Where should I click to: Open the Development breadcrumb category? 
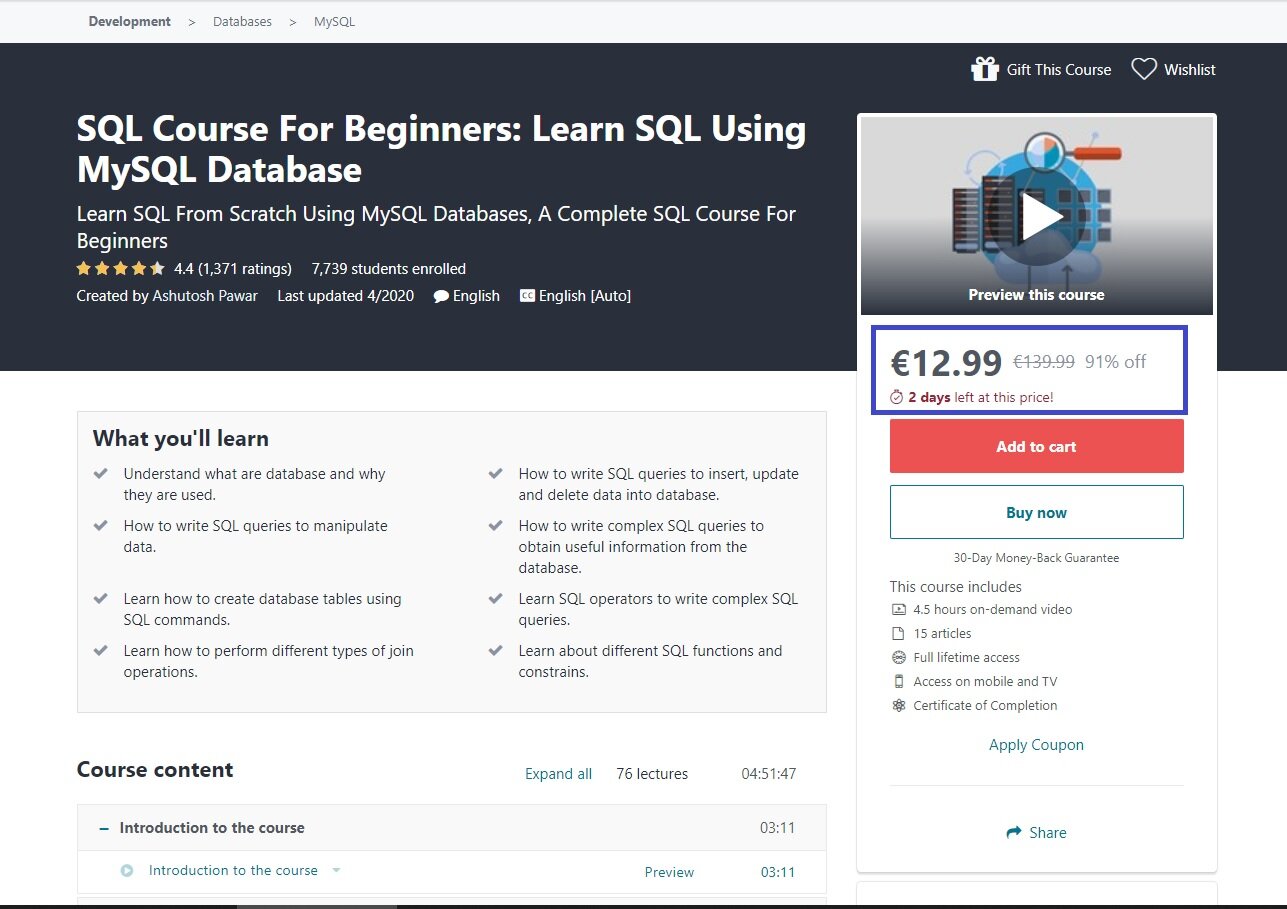pos(129,21)
